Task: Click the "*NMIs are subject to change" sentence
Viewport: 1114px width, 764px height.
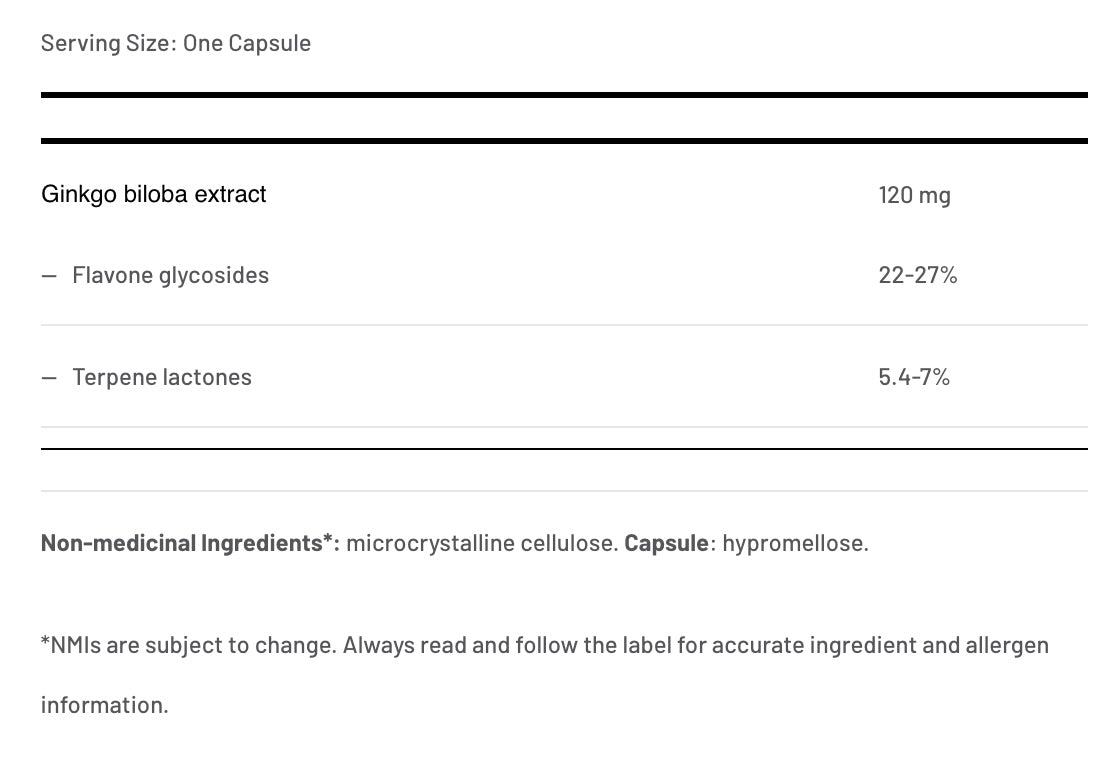Action: (187, 645)
